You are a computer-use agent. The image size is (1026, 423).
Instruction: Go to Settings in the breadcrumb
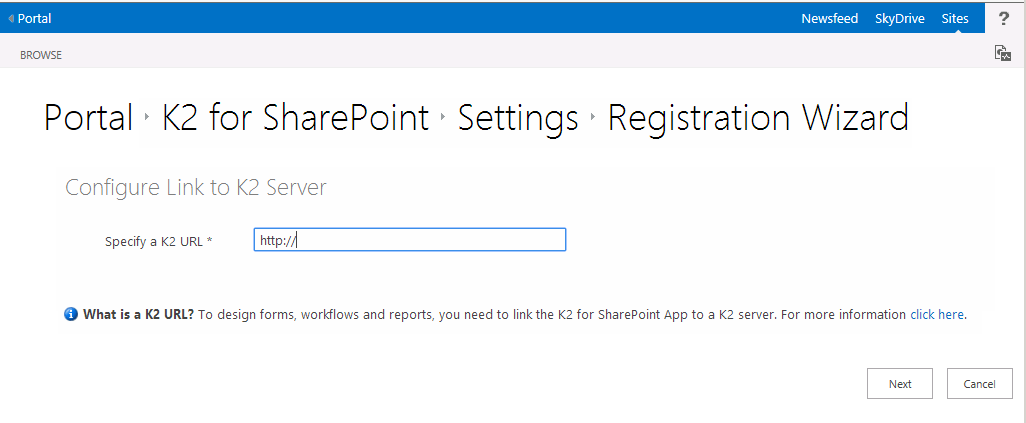[x=518, y=118]
